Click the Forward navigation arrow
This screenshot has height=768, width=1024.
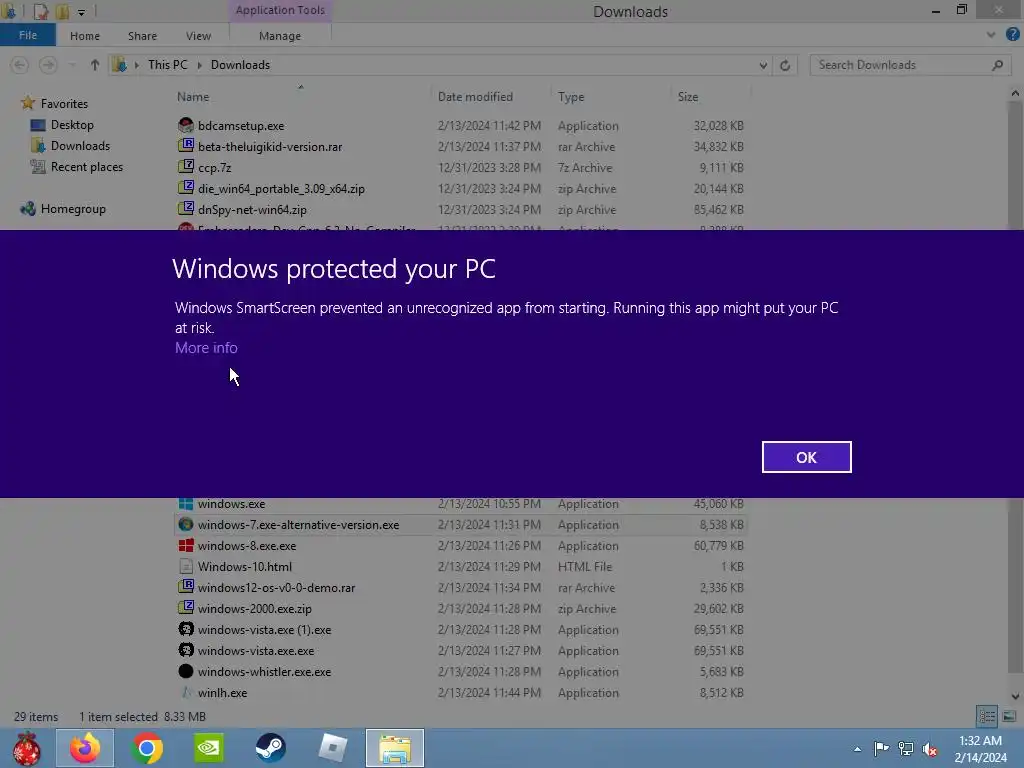48,65
